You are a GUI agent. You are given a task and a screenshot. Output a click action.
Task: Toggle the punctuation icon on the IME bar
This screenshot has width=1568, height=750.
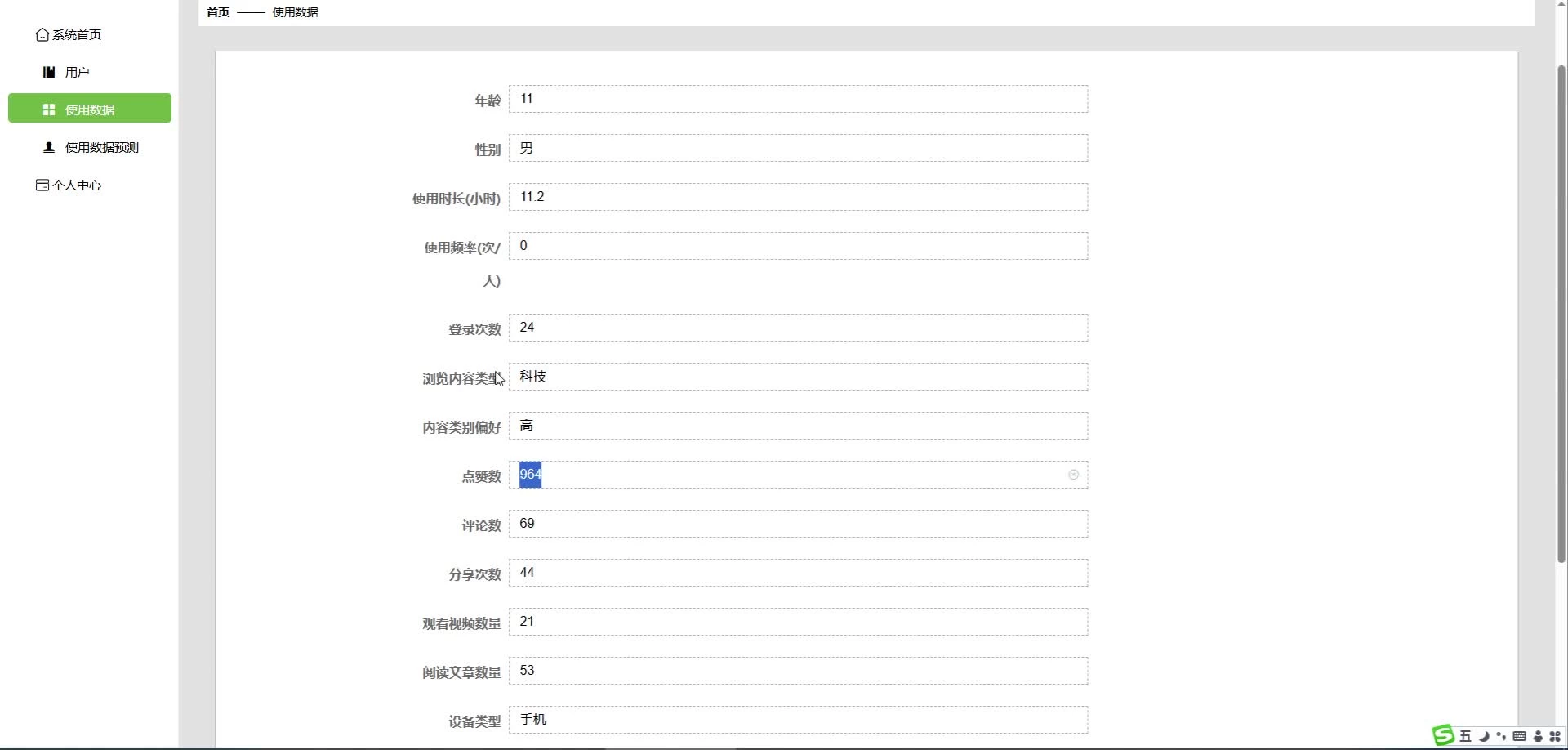tap(1501, 736)
